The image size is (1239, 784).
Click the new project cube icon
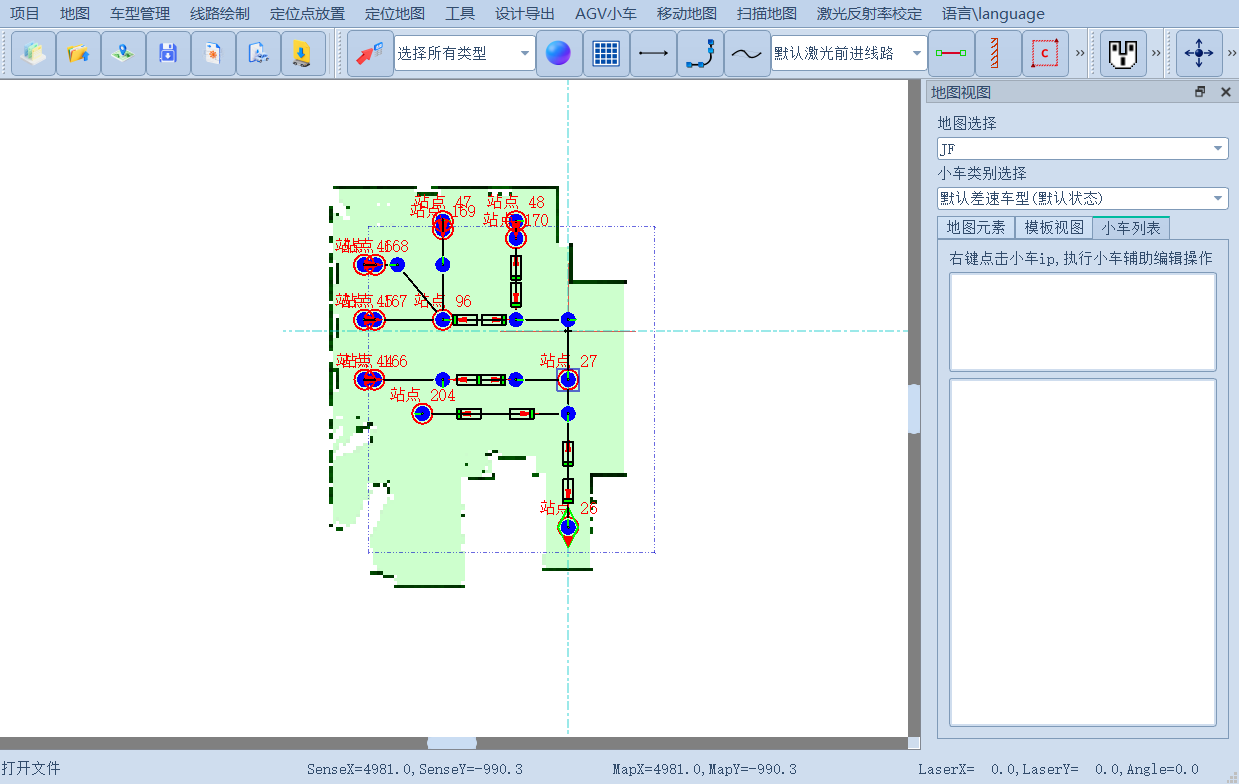(33, 53)
